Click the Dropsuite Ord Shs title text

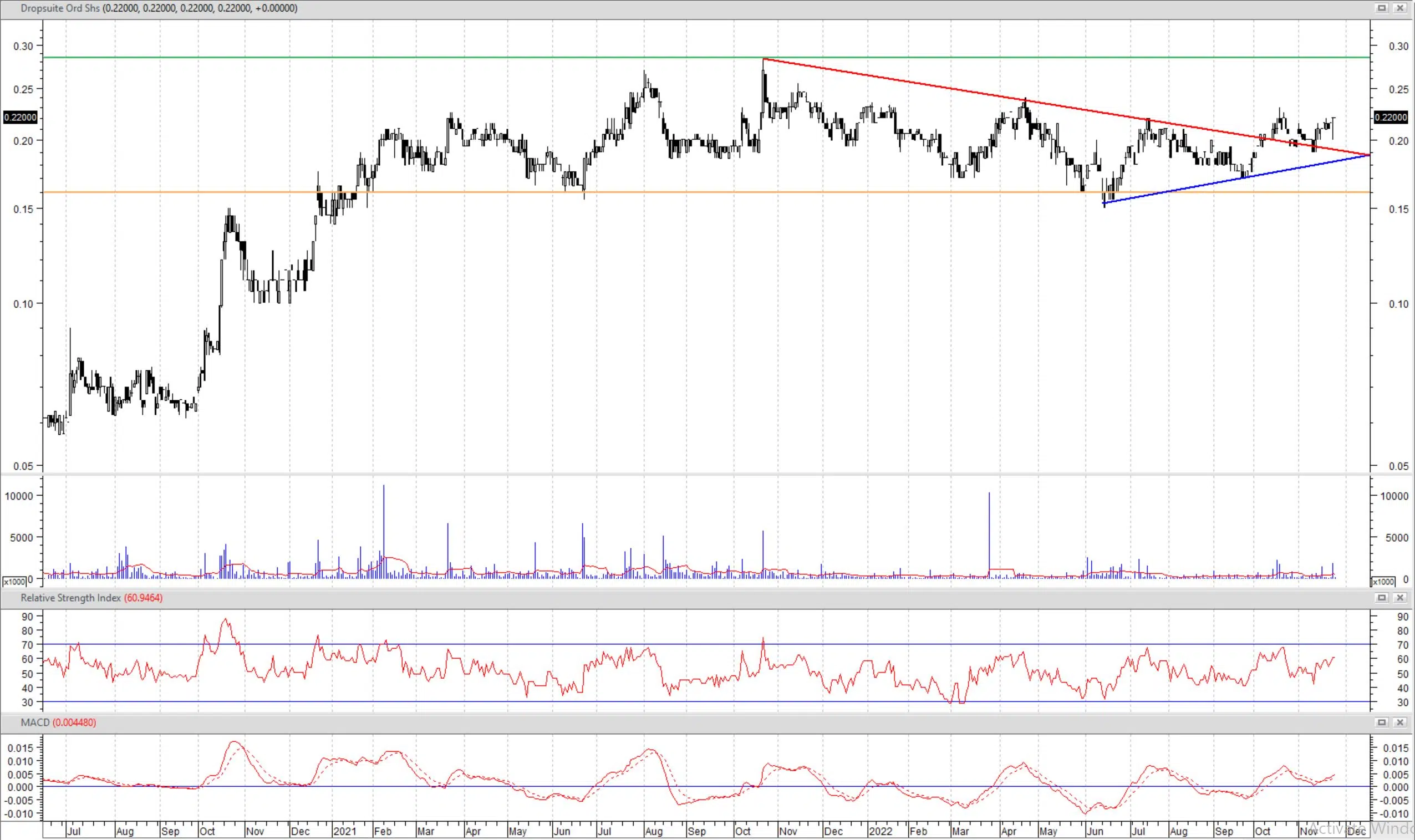[60, 8]
